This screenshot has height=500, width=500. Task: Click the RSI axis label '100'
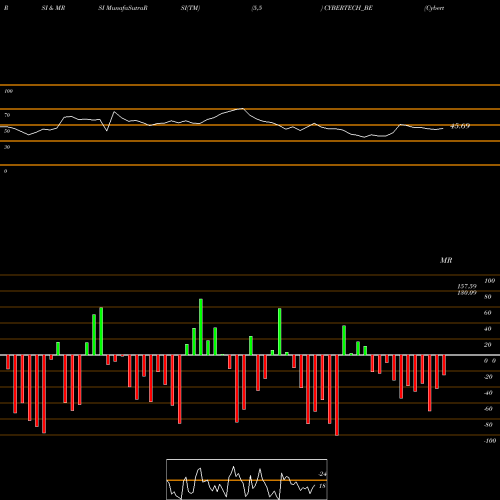point(8,91)
